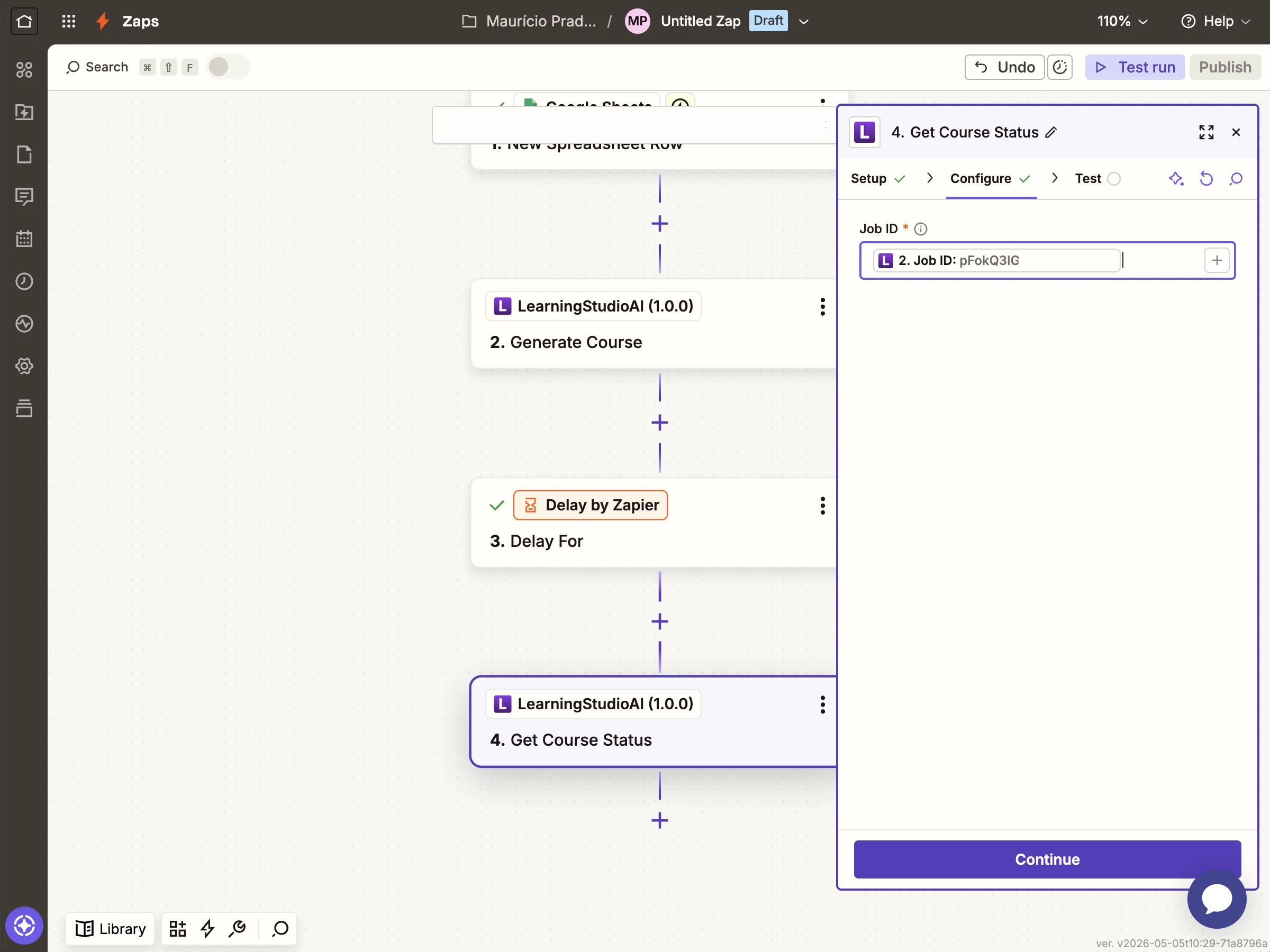Open the history clock icon in sidebar
The image size is (1270, 952).
(24, 281)
